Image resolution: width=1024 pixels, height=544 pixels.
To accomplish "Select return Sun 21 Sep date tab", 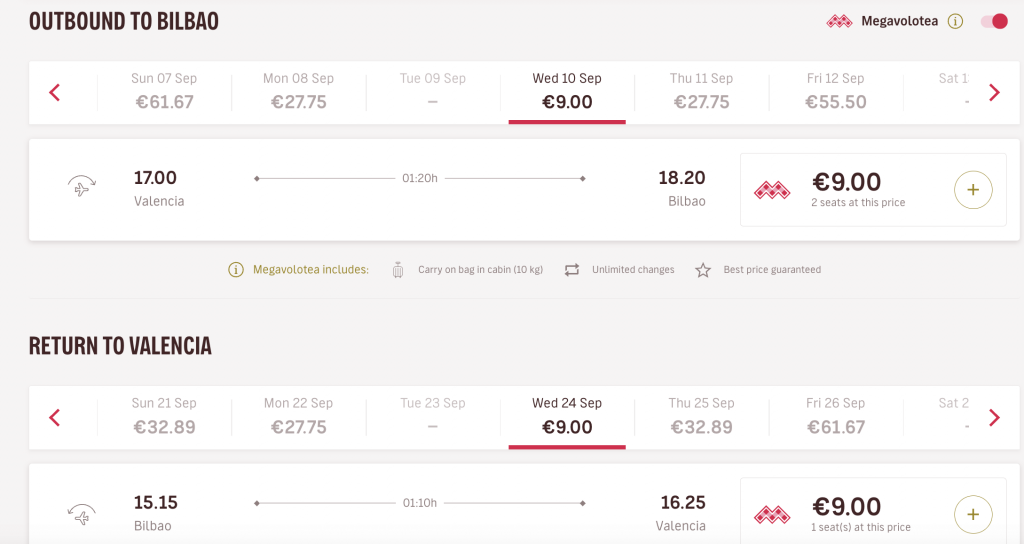I will [x=164, y=416].
